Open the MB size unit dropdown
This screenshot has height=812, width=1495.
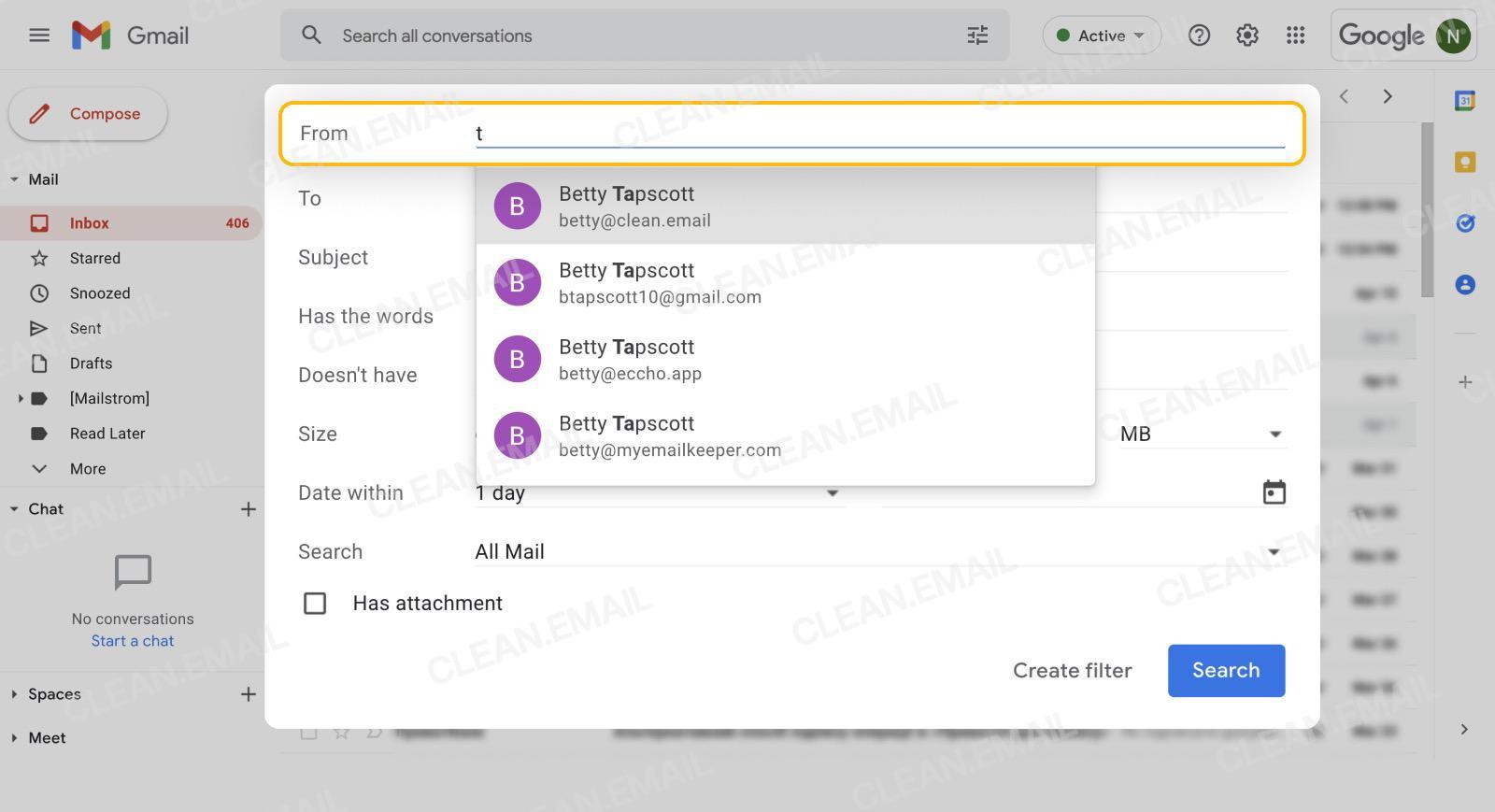[x=1202, y=434]
